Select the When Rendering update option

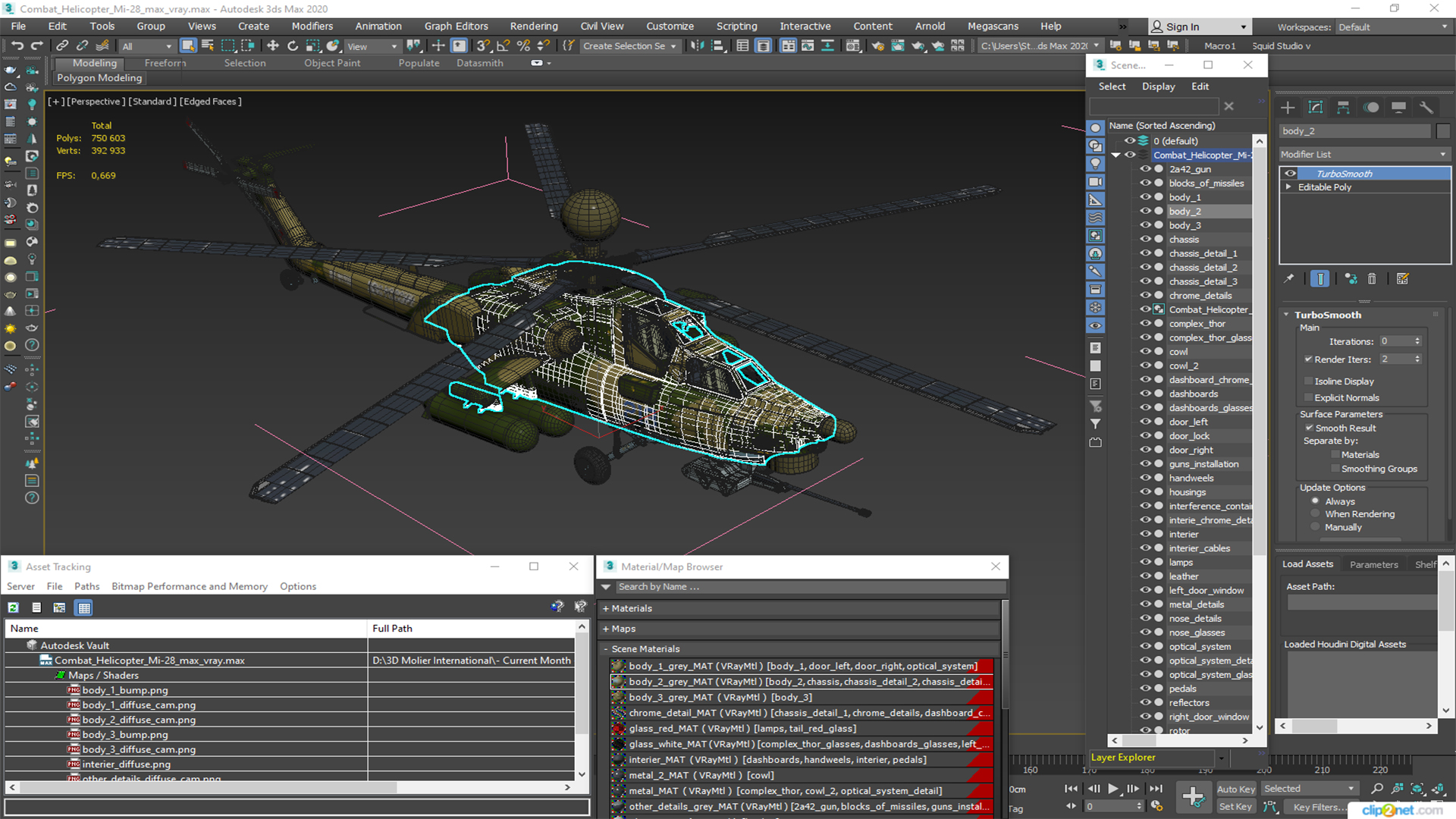(1316, 514)
